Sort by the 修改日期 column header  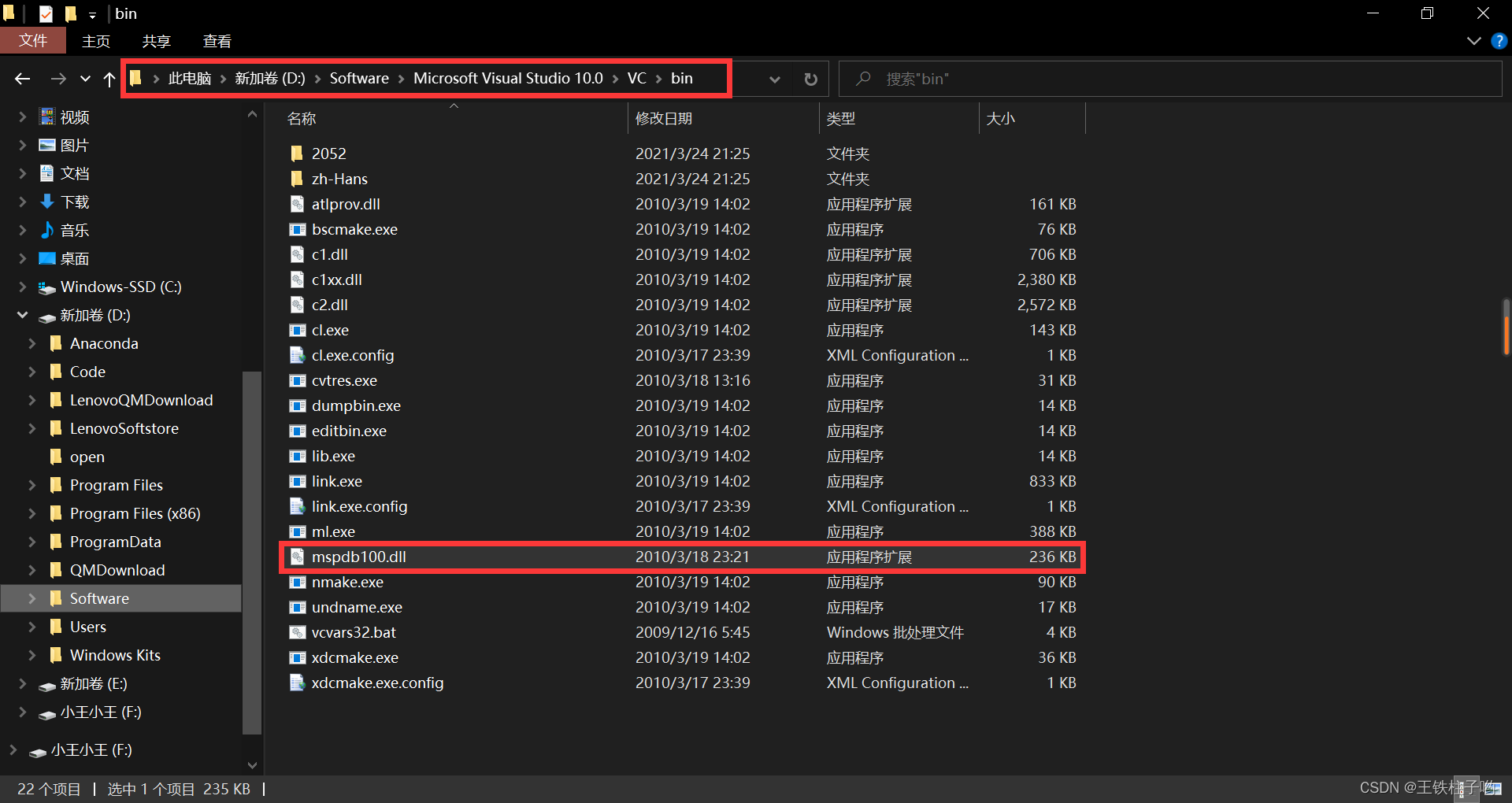[x=664, y=118]
